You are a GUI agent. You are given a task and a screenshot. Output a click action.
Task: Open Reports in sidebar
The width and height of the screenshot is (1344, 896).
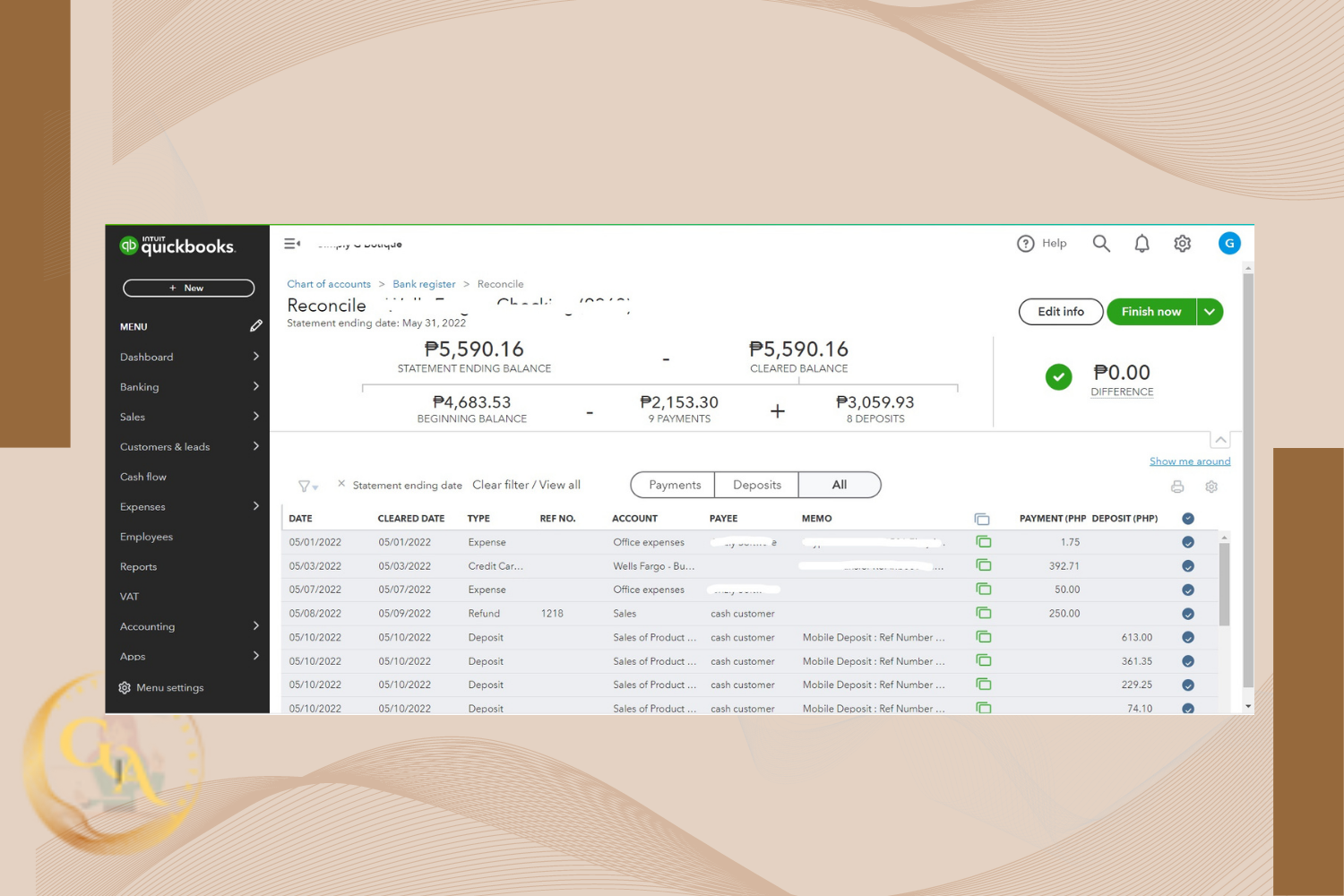click(138, 566)
